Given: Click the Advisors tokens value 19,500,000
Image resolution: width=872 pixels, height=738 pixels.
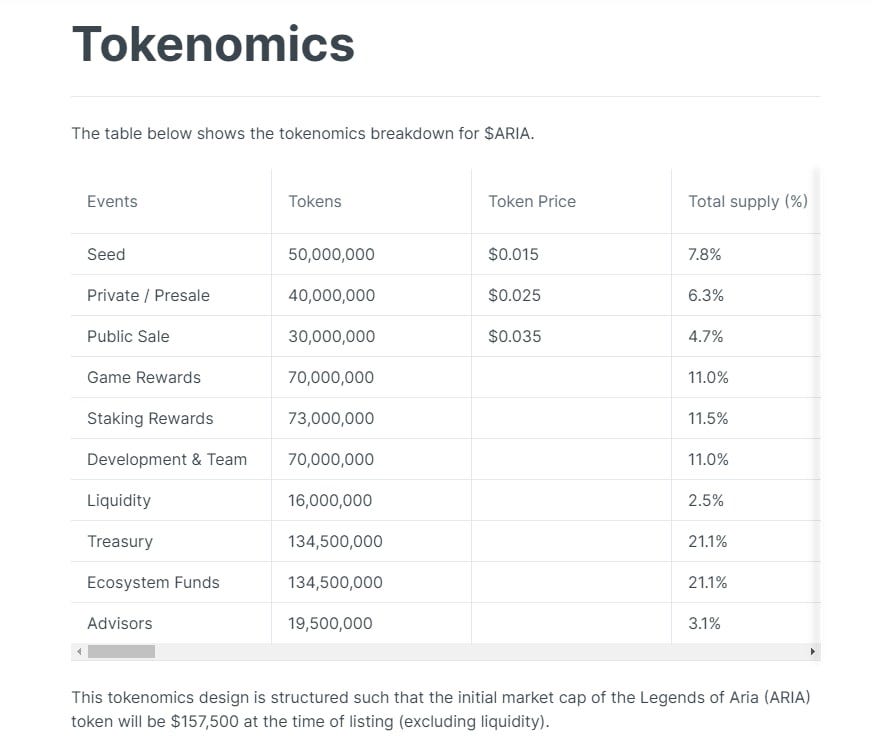Looking at the screenshot, I should pos(330,623).
